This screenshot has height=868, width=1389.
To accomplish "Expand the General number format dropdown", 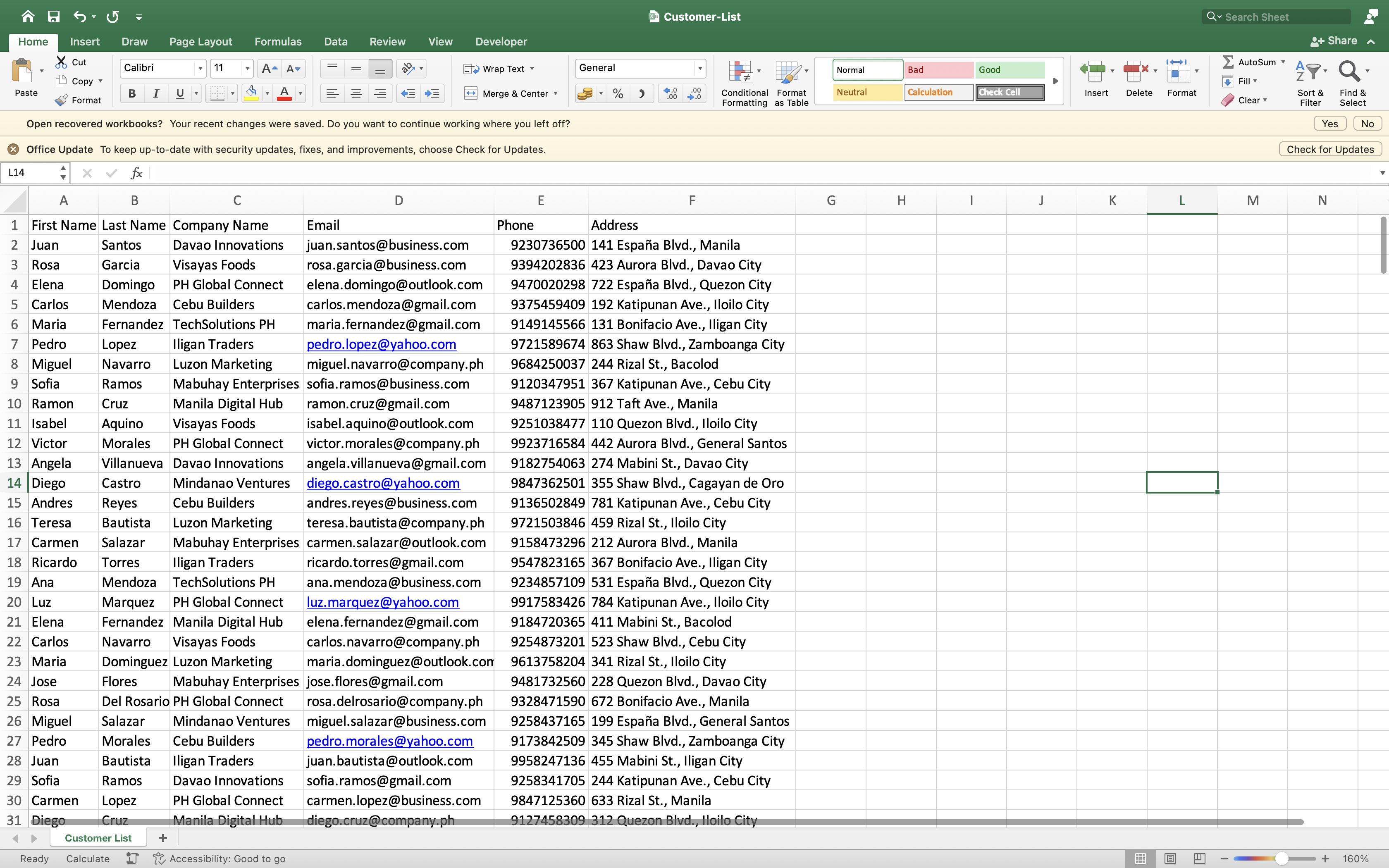I will pyautogui.click(x=699, y=68).
